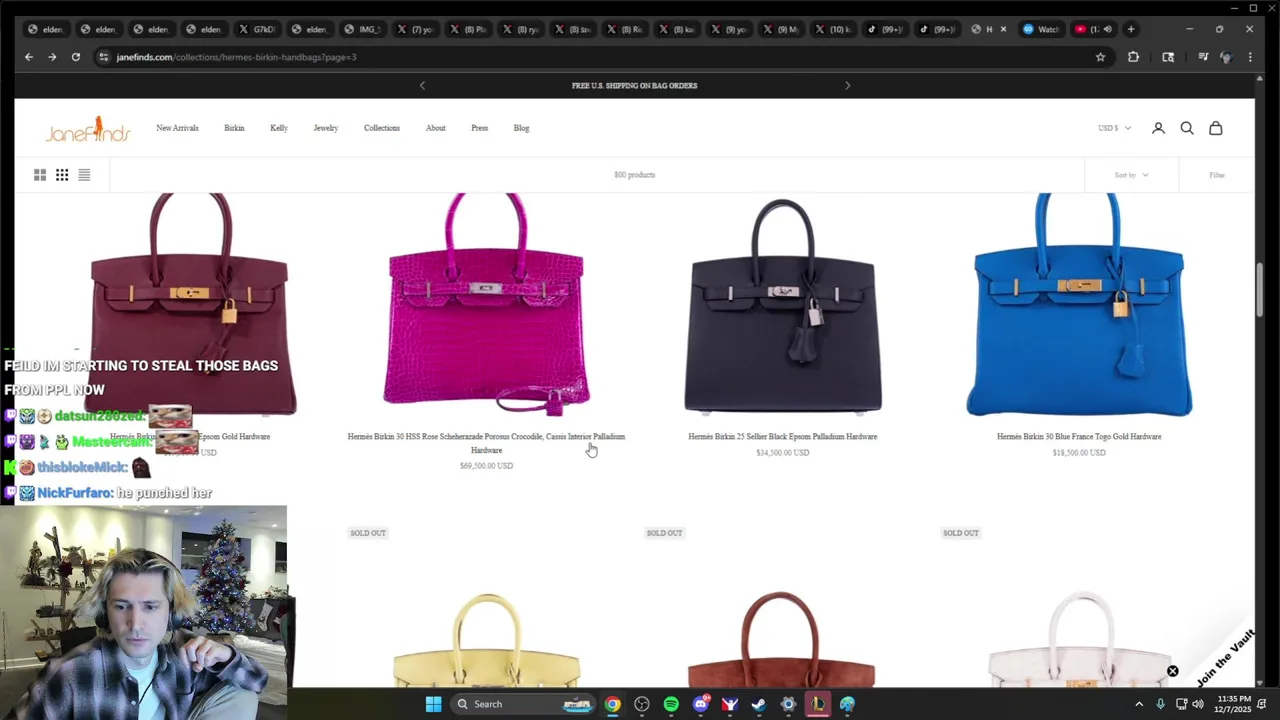
Task: Open Steam from the taskbar
Action: (759, 704)
